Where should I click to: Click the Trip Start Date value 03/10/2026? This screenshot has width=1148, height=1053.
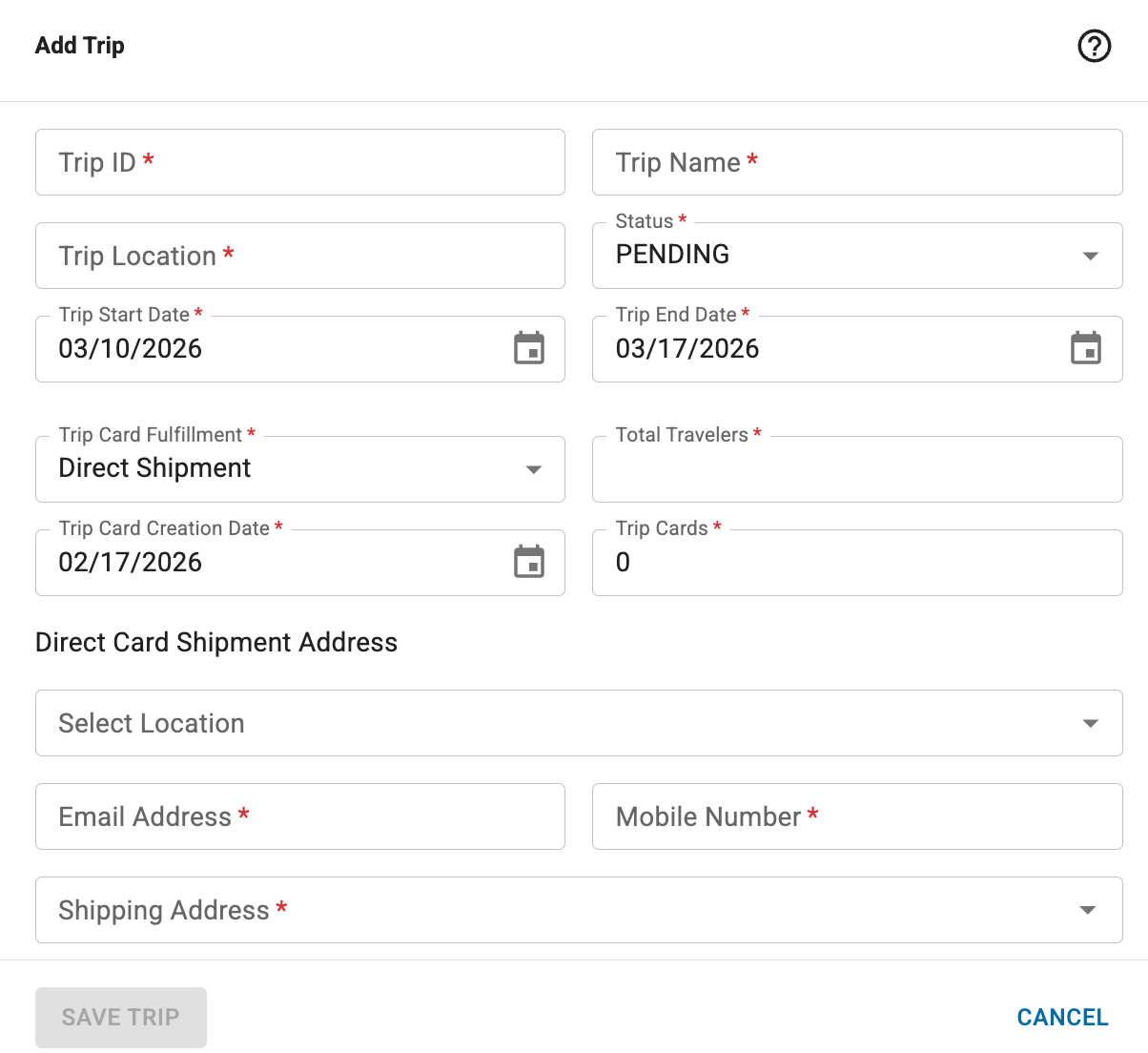pyautogui.click(x=131, y=349)
